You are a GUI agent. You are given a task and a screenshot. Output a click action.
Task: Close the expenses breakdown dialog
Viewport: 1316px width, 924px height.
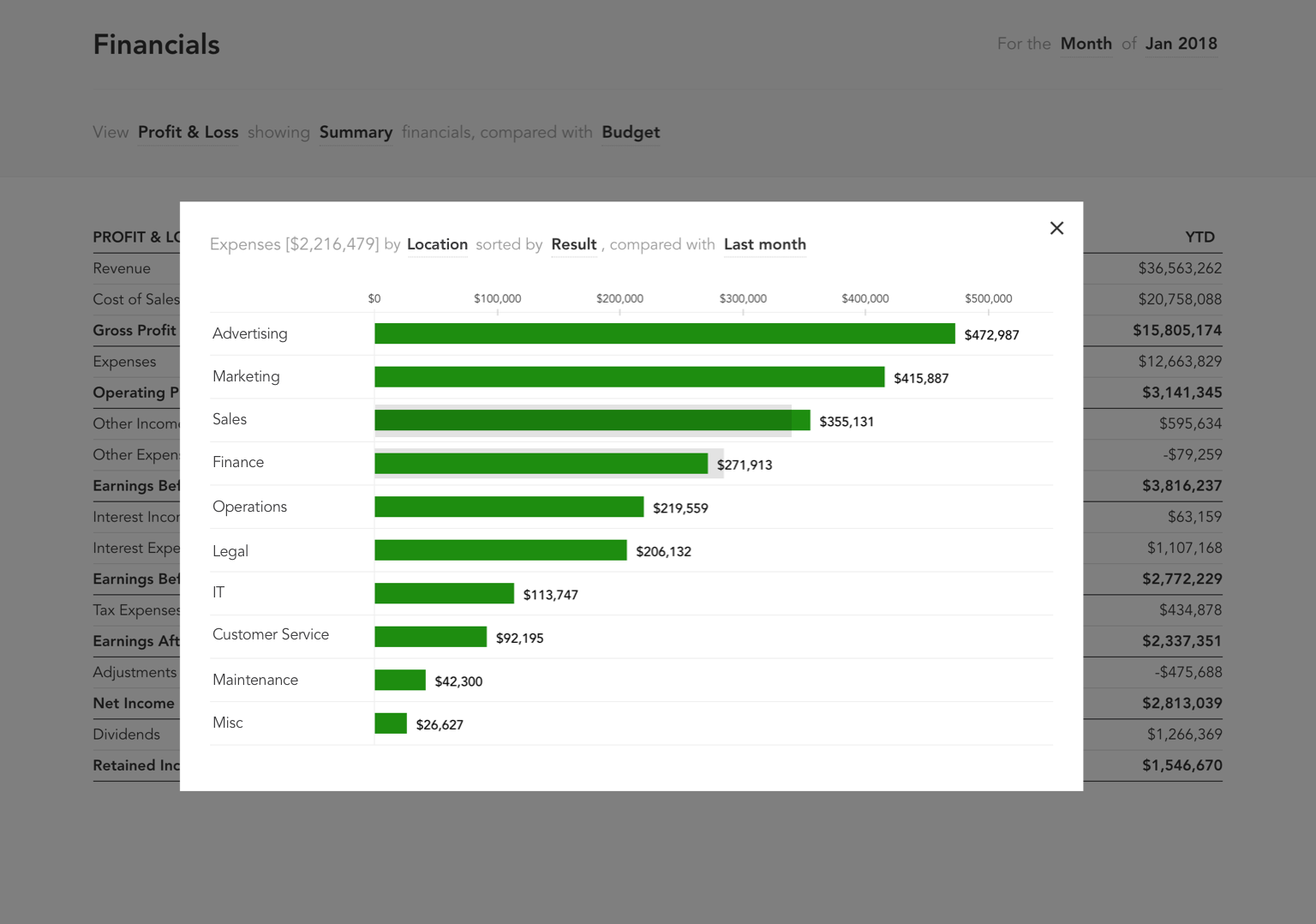point(1056,228)
